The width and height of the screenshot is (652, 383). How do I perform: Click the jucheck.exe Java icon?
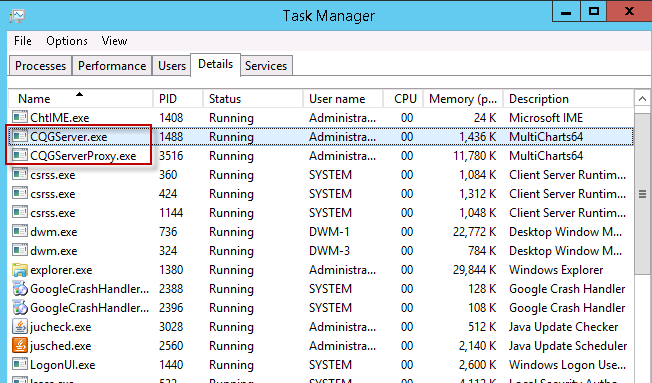[20, 327]
